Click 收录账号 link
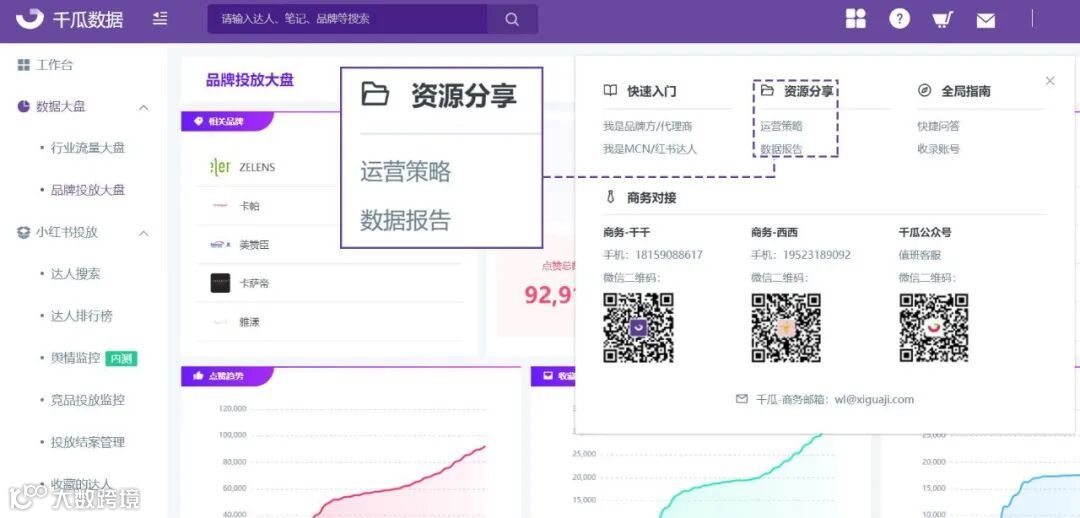Screen dimensions: 1080x518 coord(938,149)
